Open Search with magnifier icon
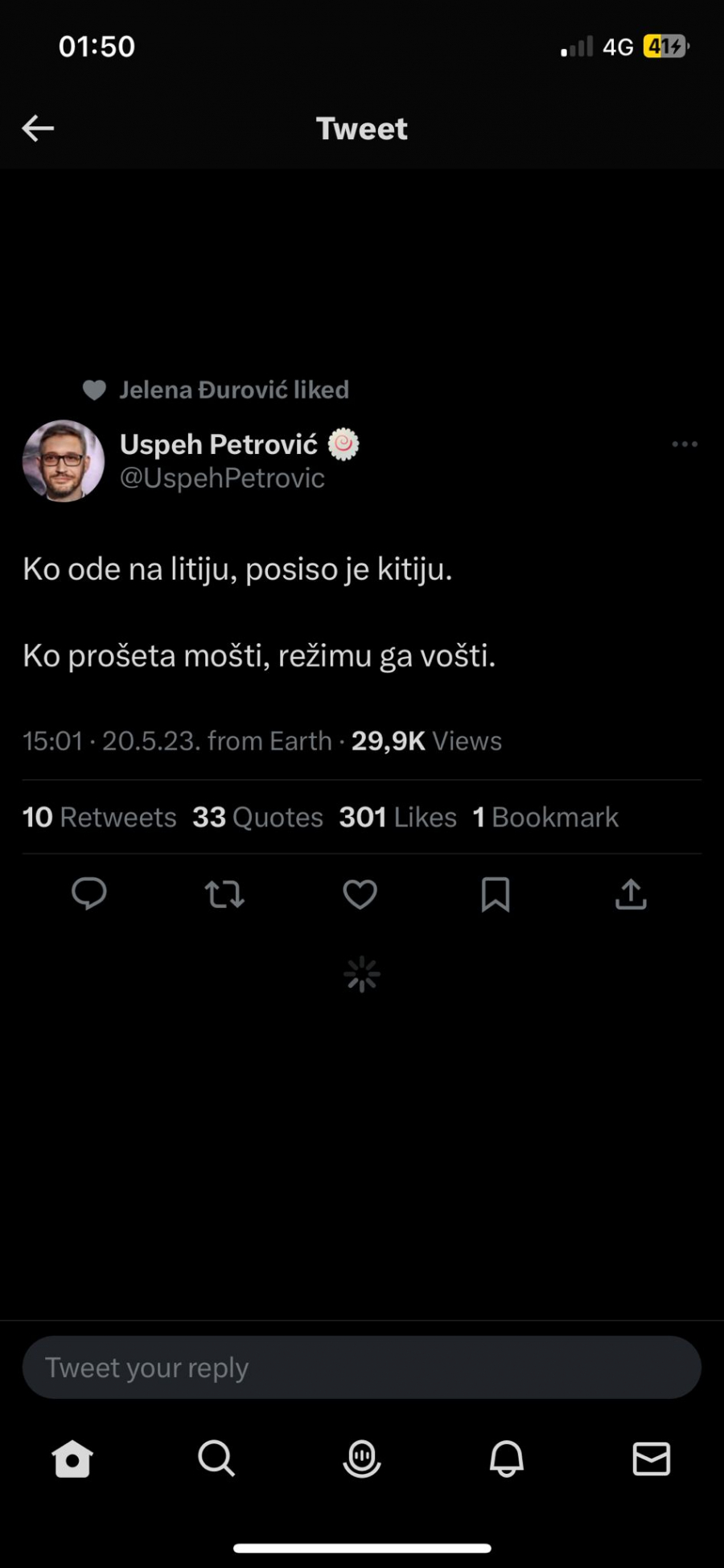The height and width of the screenshot is (1568, 724). (x=216, y=1460)
